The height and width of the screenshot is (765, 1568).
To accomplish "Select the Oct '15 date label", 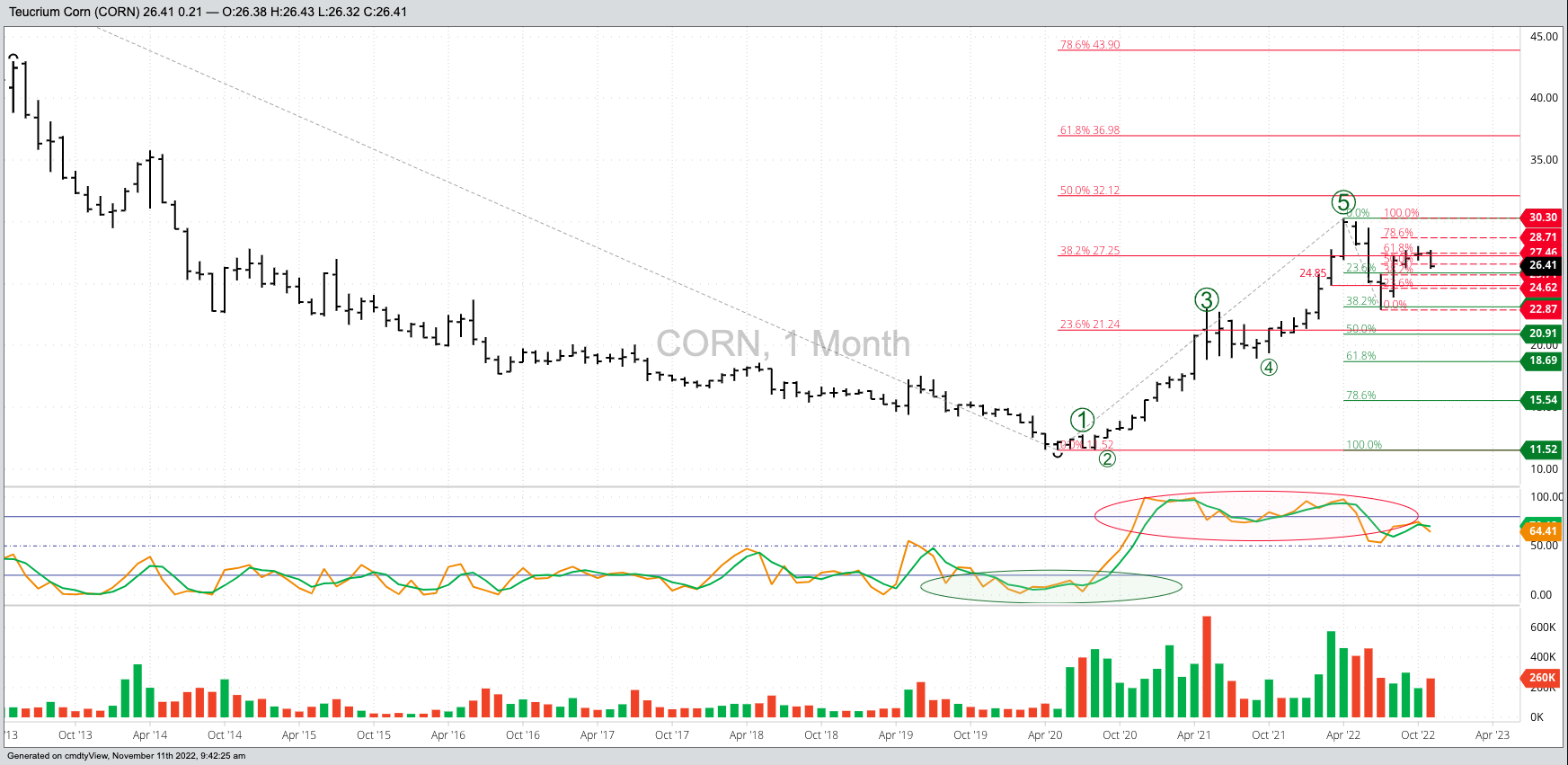I will tap(374, 735).
